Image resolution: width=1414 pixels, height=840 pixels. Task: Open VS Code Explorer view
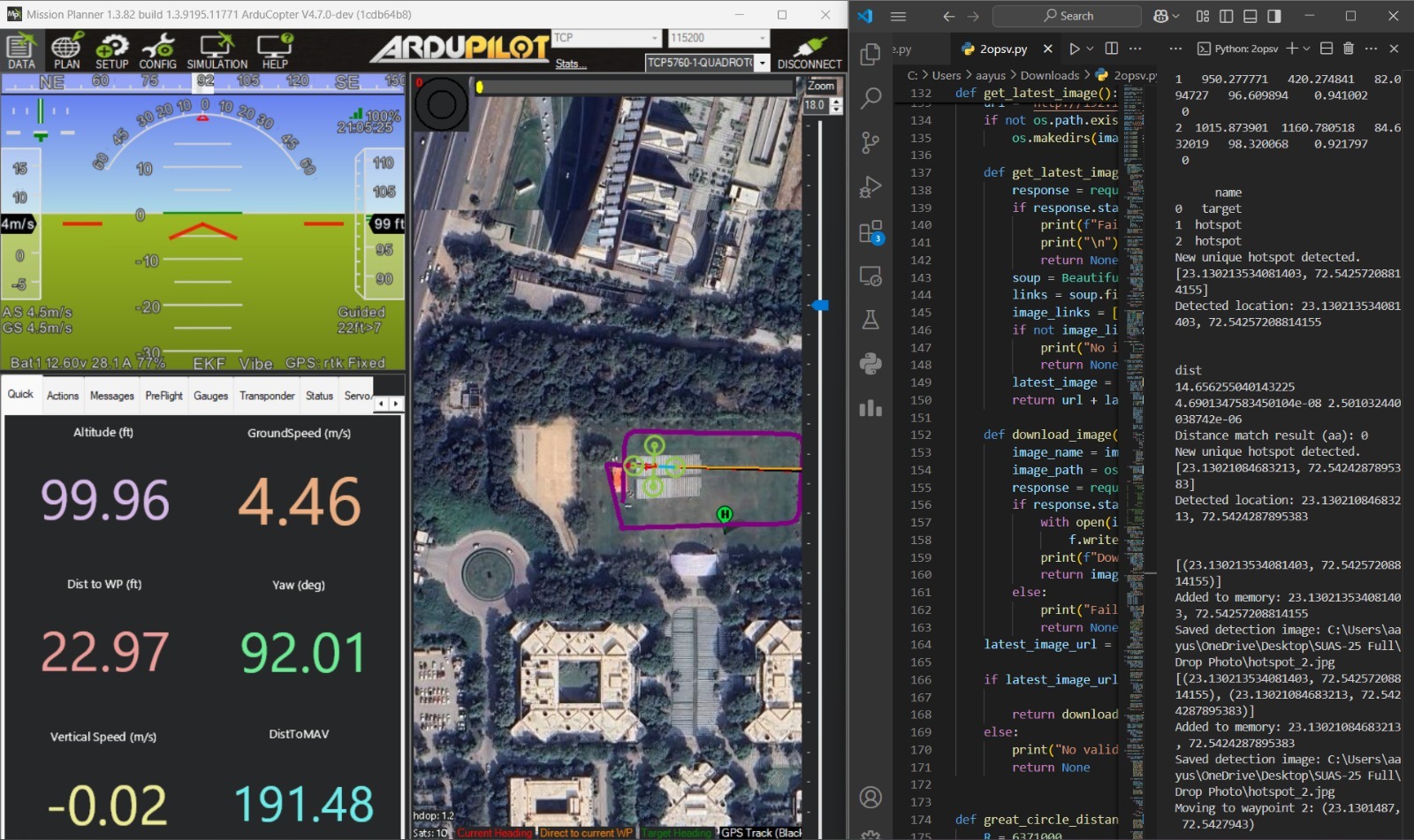pos(870,54)
